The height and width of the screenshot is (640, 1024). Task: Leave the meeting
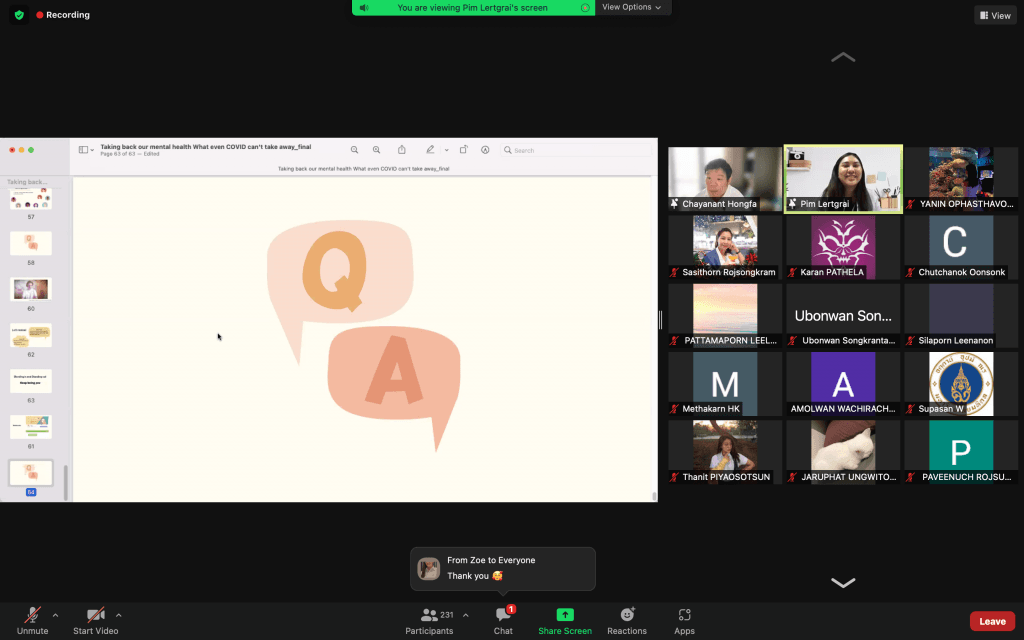(x=992, y=621)
